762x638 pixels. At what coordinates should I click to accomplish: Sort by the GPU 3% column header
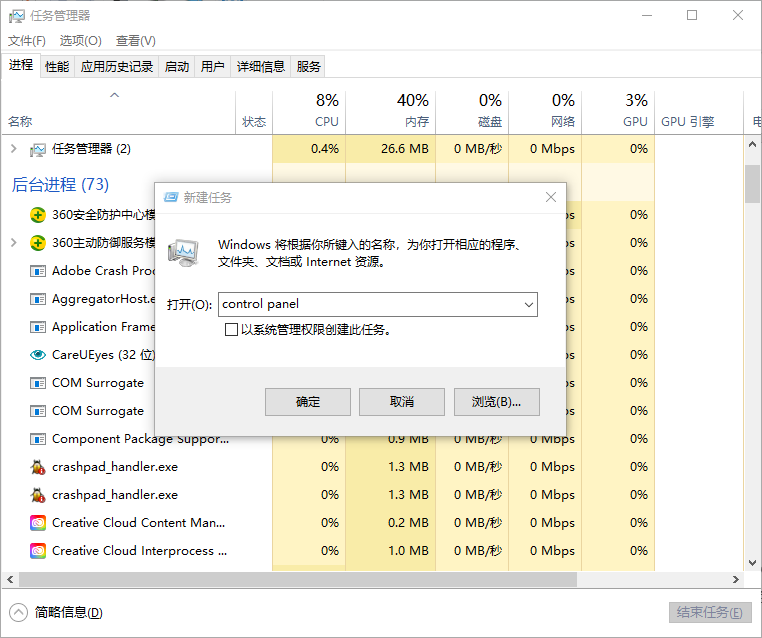pos(618,112)
